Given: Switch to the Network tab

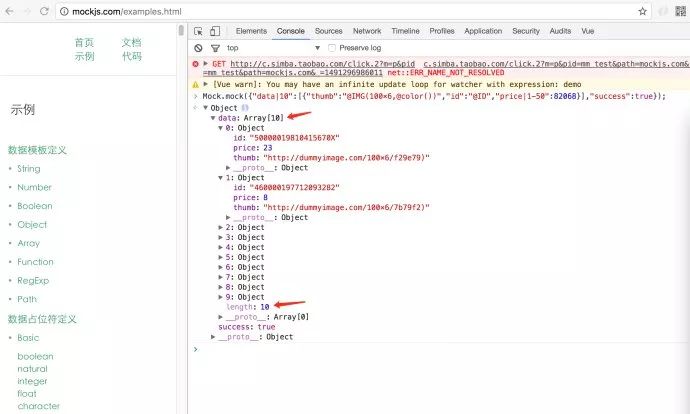Looking at the screenshot, I should click(367, 31).
